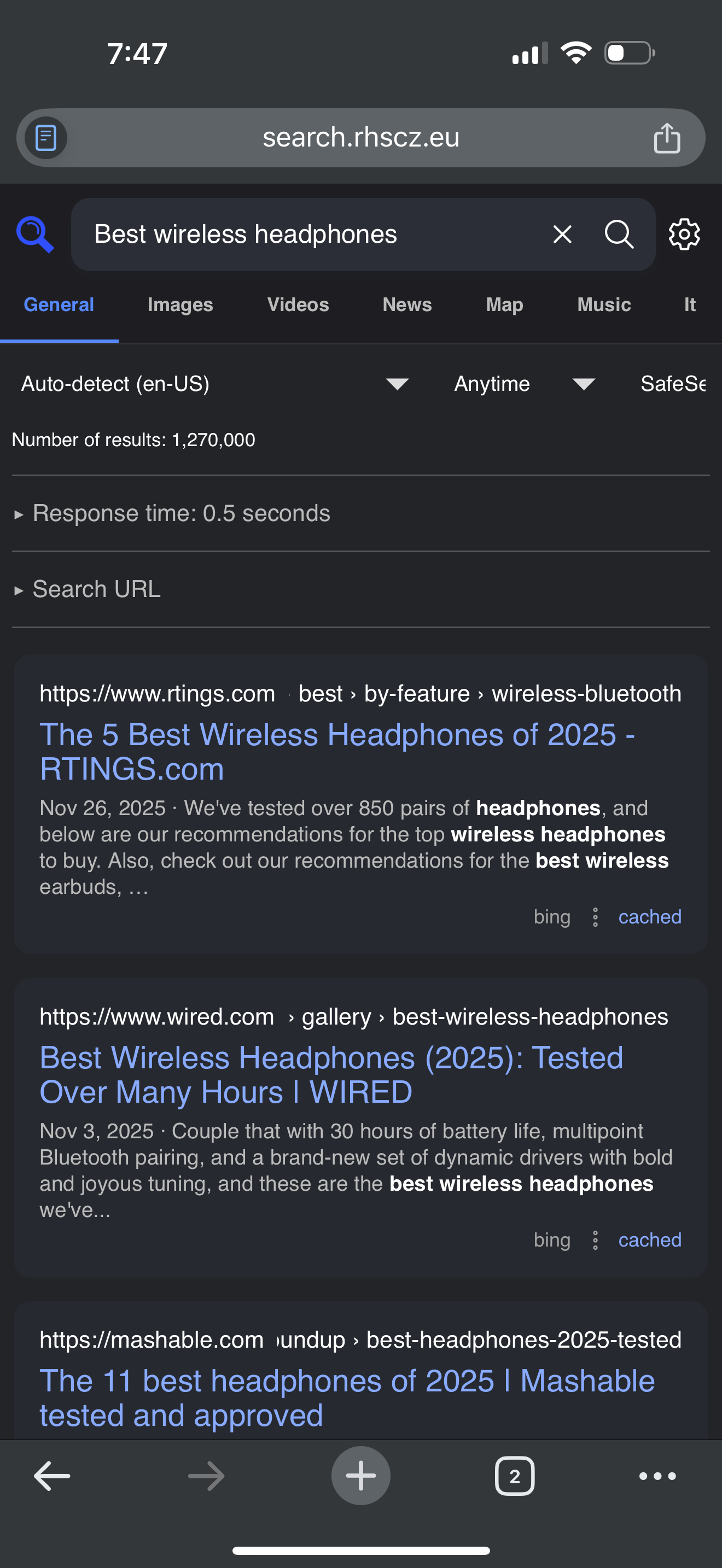
Task: Open search preferences gear icon
Action: click(x=684, y=235)
